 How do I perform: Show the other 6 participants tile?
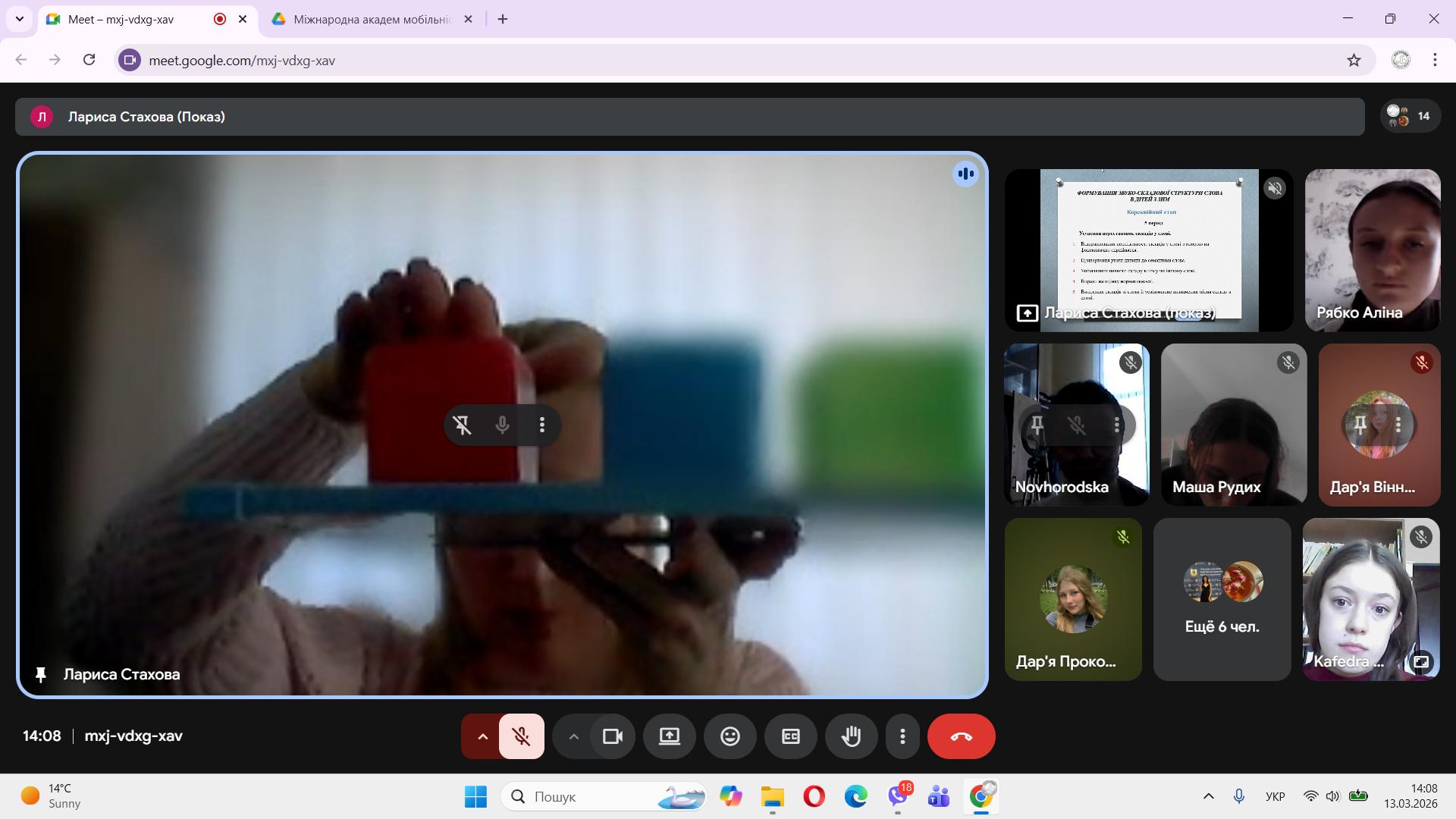[1222, 599]
